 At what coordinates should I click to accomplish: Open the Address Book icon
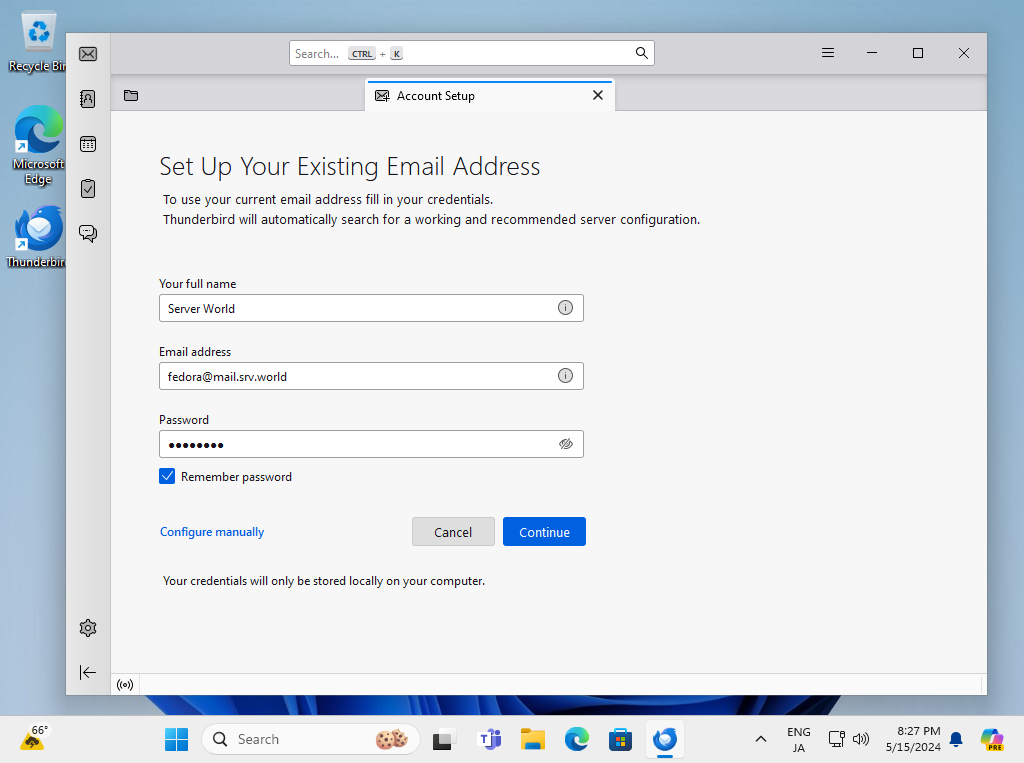88,99
